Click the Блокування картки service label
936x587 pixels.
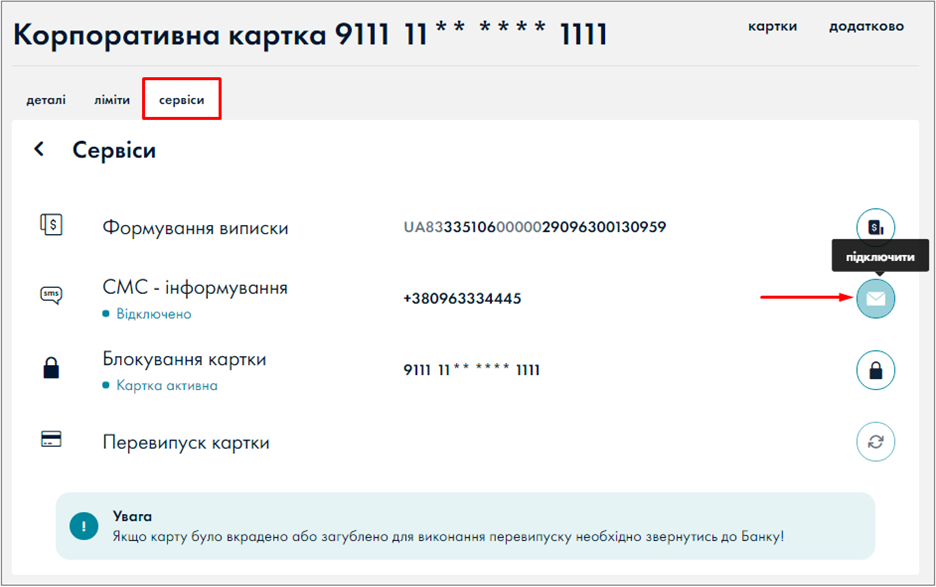tap(184, 359)
